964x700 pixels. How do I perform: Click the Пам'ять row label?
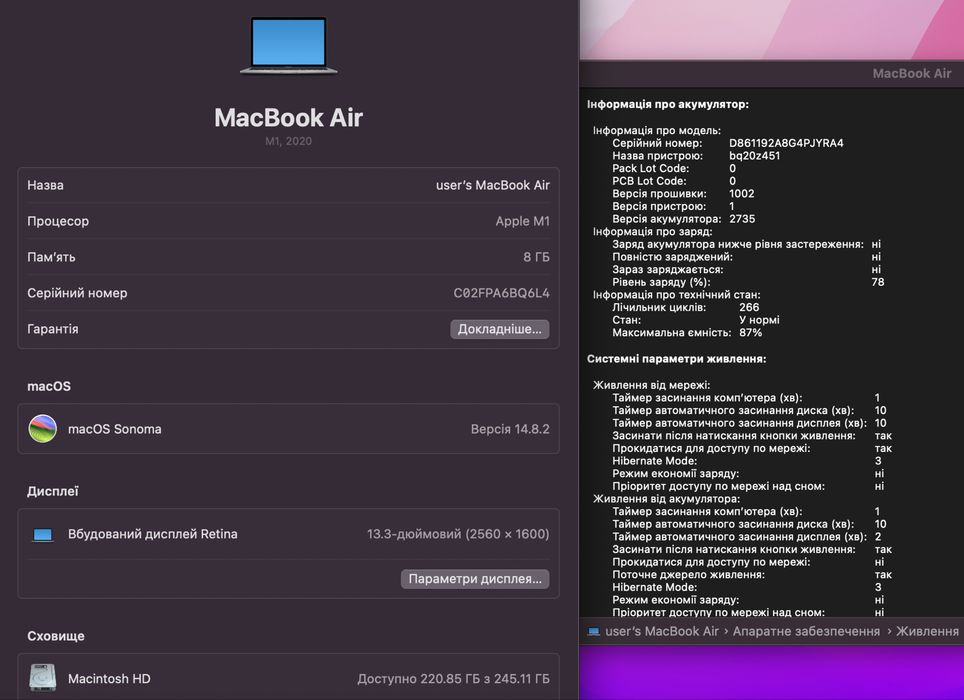[51, 257]
